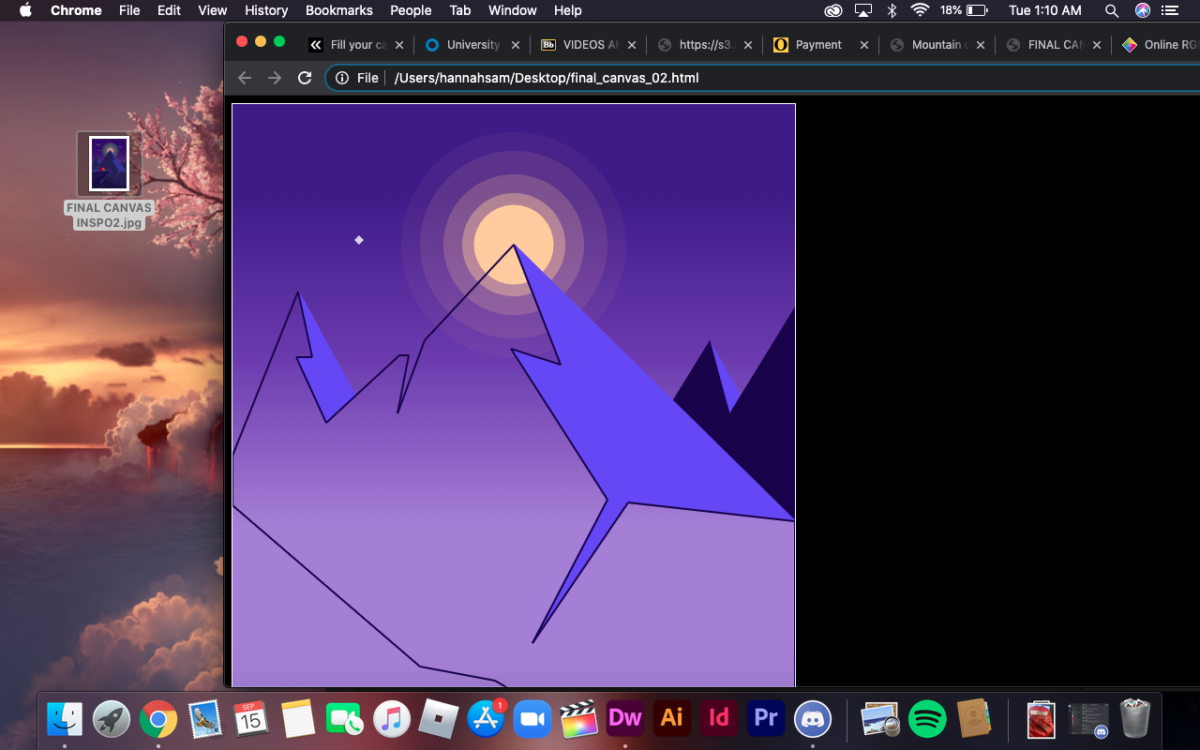Click the site info icon in address bar
Screen dimensions: 1200x750
point(342,78)
